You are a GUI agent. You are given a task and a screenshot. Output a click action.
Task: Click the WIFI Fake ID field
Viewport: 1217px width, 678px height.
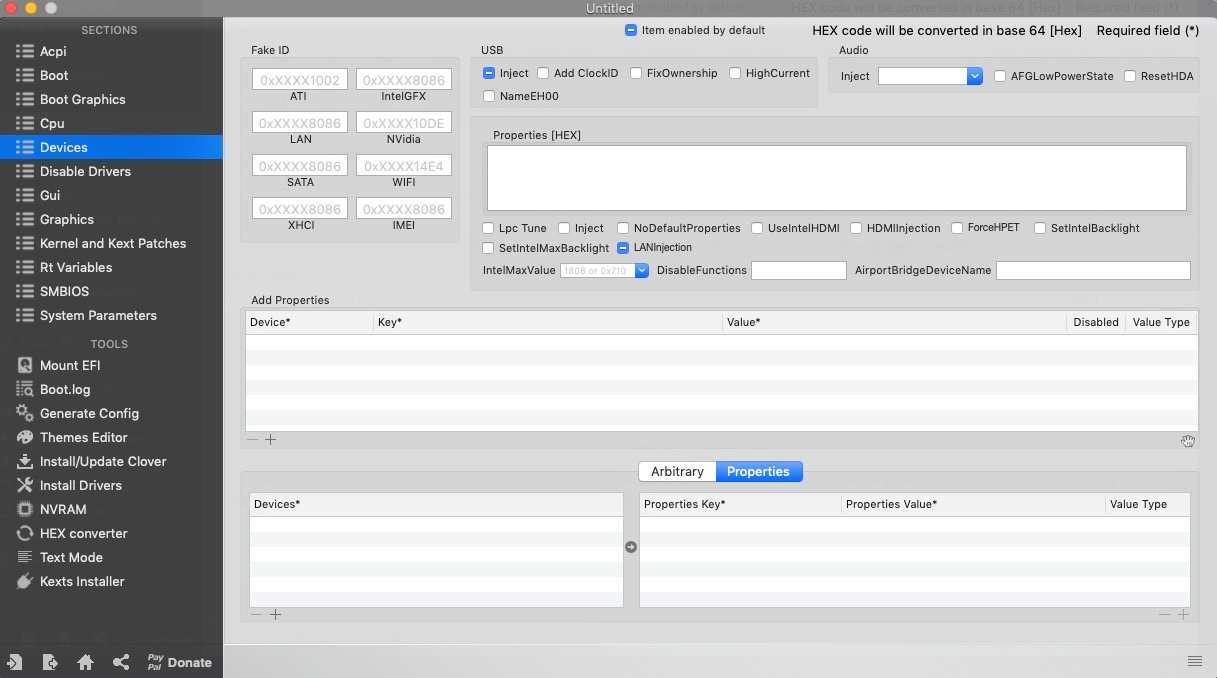click(404, 166)
